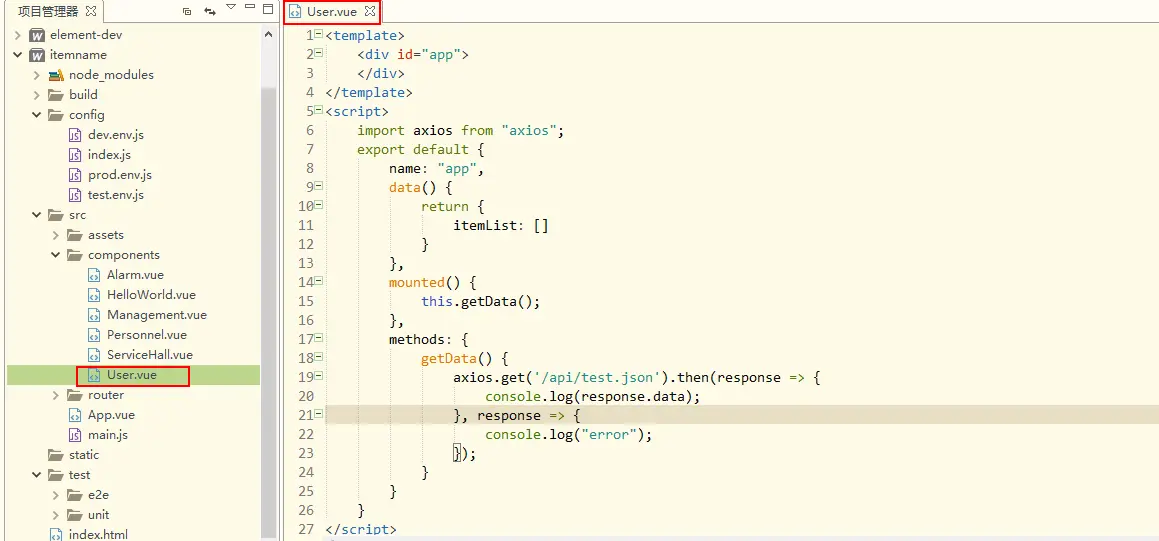Select the test.env.js file icon

click(75, 195)
